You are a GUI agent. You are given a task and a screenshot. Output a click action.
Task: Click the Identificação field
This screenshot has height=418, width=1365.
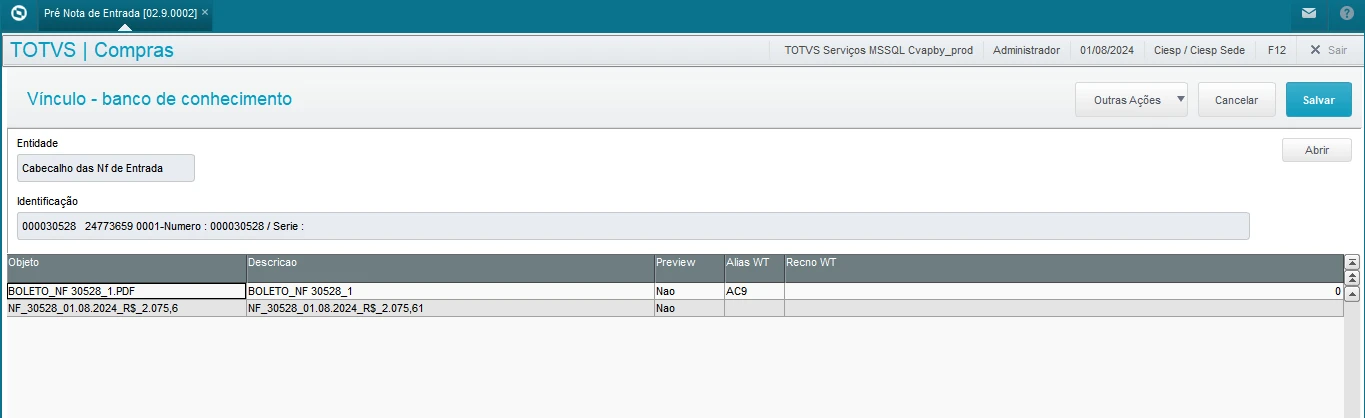(632, 226)
